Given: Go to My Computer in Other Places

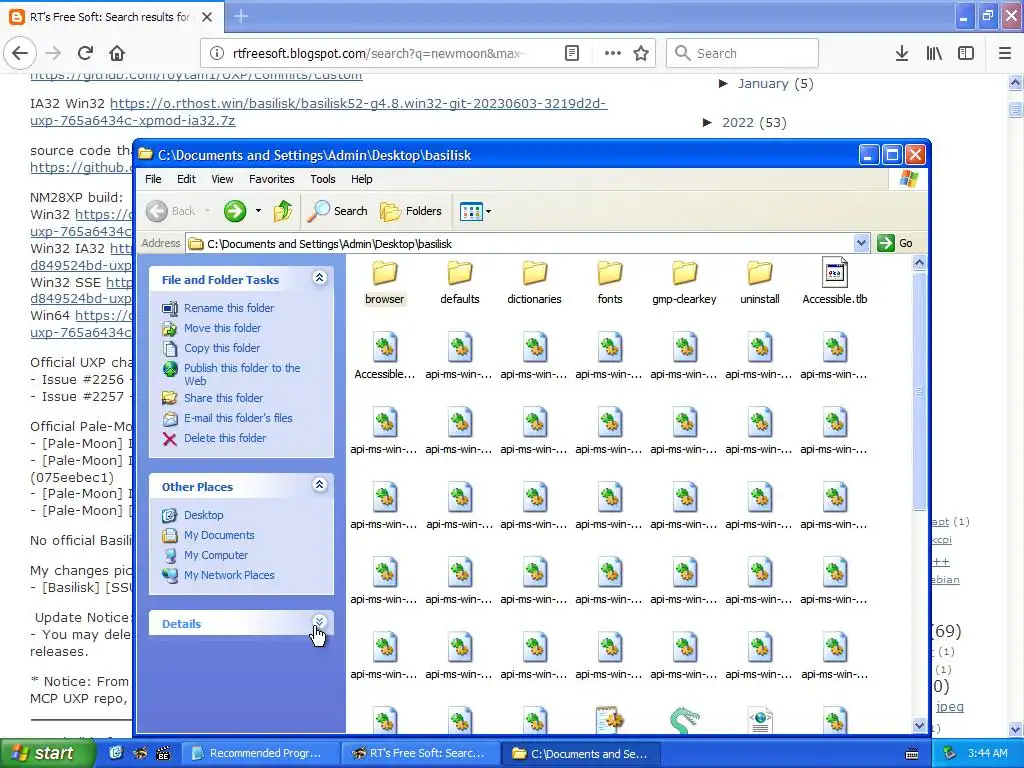Looking at the screenshot, I should [x=216, y=555].
